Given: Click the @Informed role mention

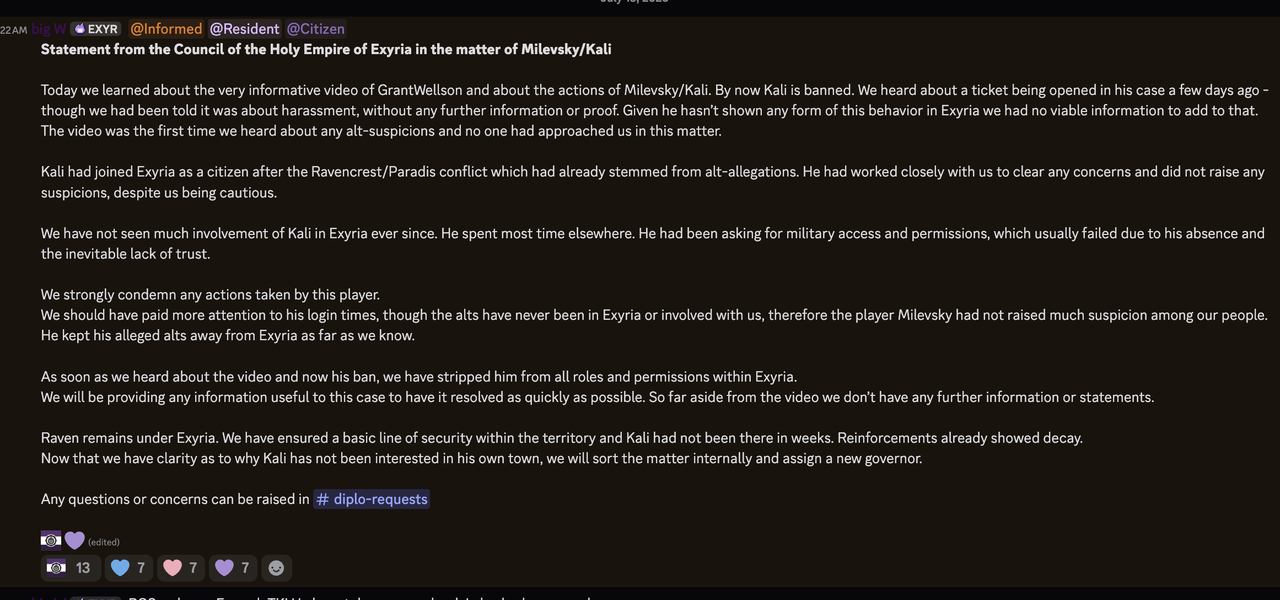Looking at the screenshot, I should point(166,29).
